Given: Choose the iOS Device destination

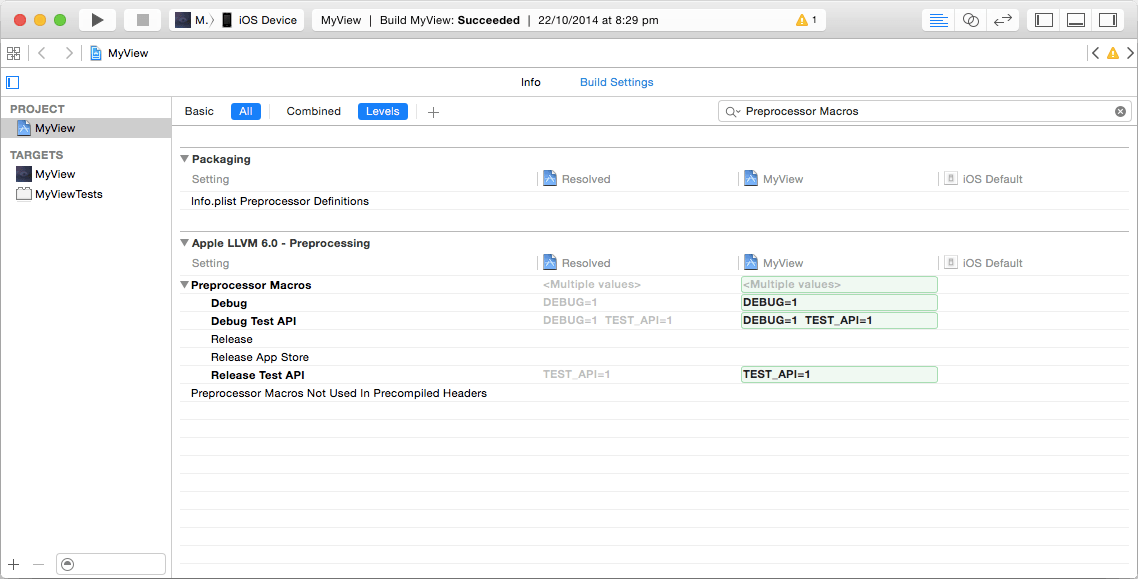Looking at the screenshot, I should [x=260, y=20].
